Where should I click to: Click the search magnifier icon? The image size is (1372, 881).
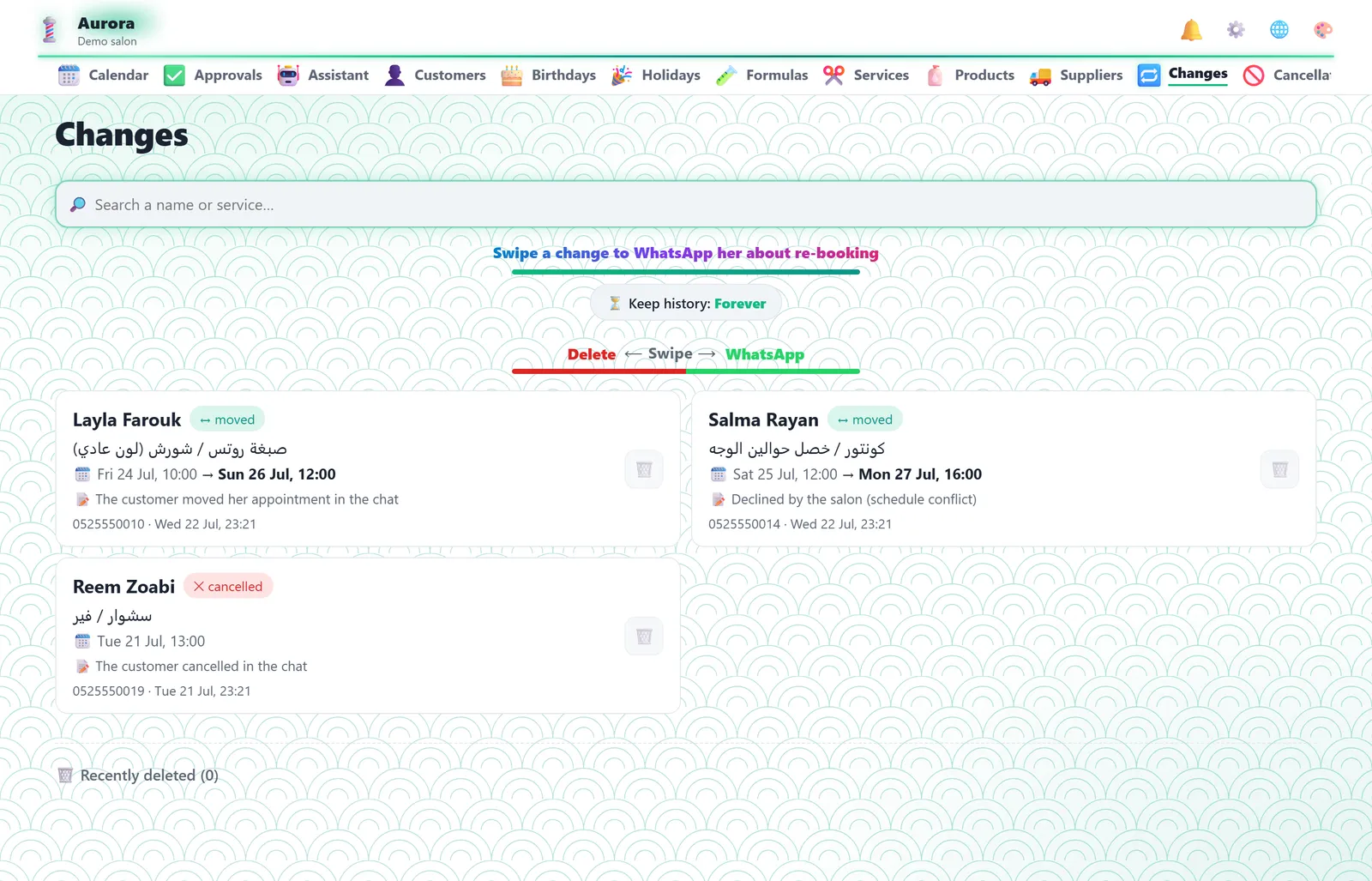(78, 205)
